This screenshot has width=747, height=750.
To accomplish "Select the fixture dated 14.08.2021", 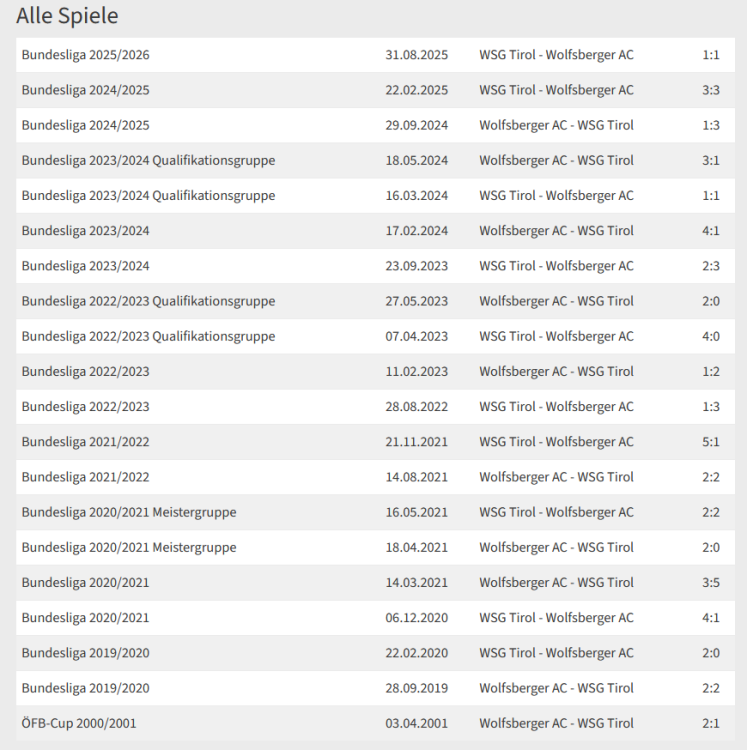I will (556, 477).
